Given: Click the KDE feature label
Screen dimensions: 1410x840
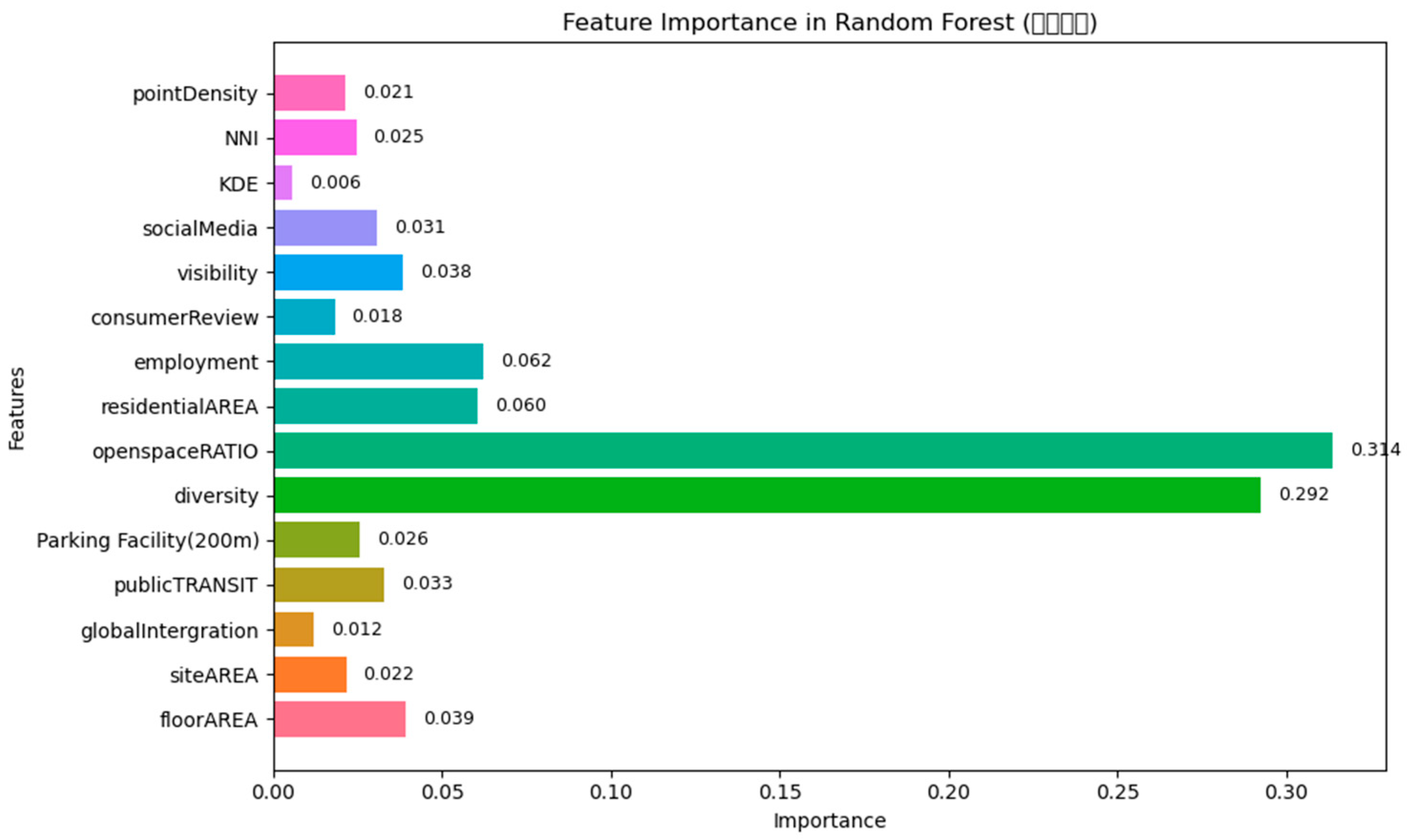Looking at the screenshot, I should tap(238, 184).
